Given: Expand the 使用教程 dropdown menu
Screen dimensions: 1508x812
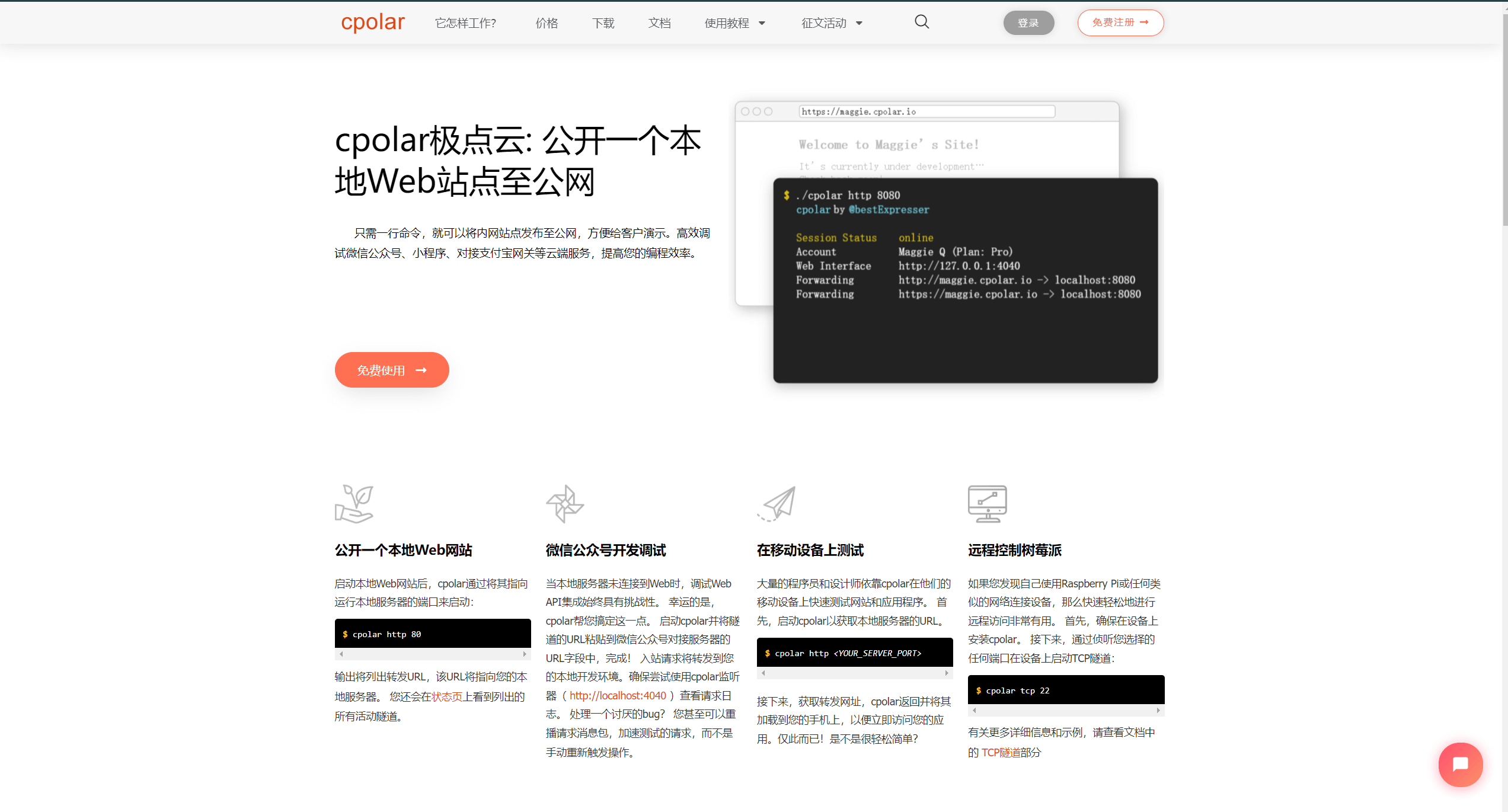Looking at the screenshot, I should click(x=734, y=23).
